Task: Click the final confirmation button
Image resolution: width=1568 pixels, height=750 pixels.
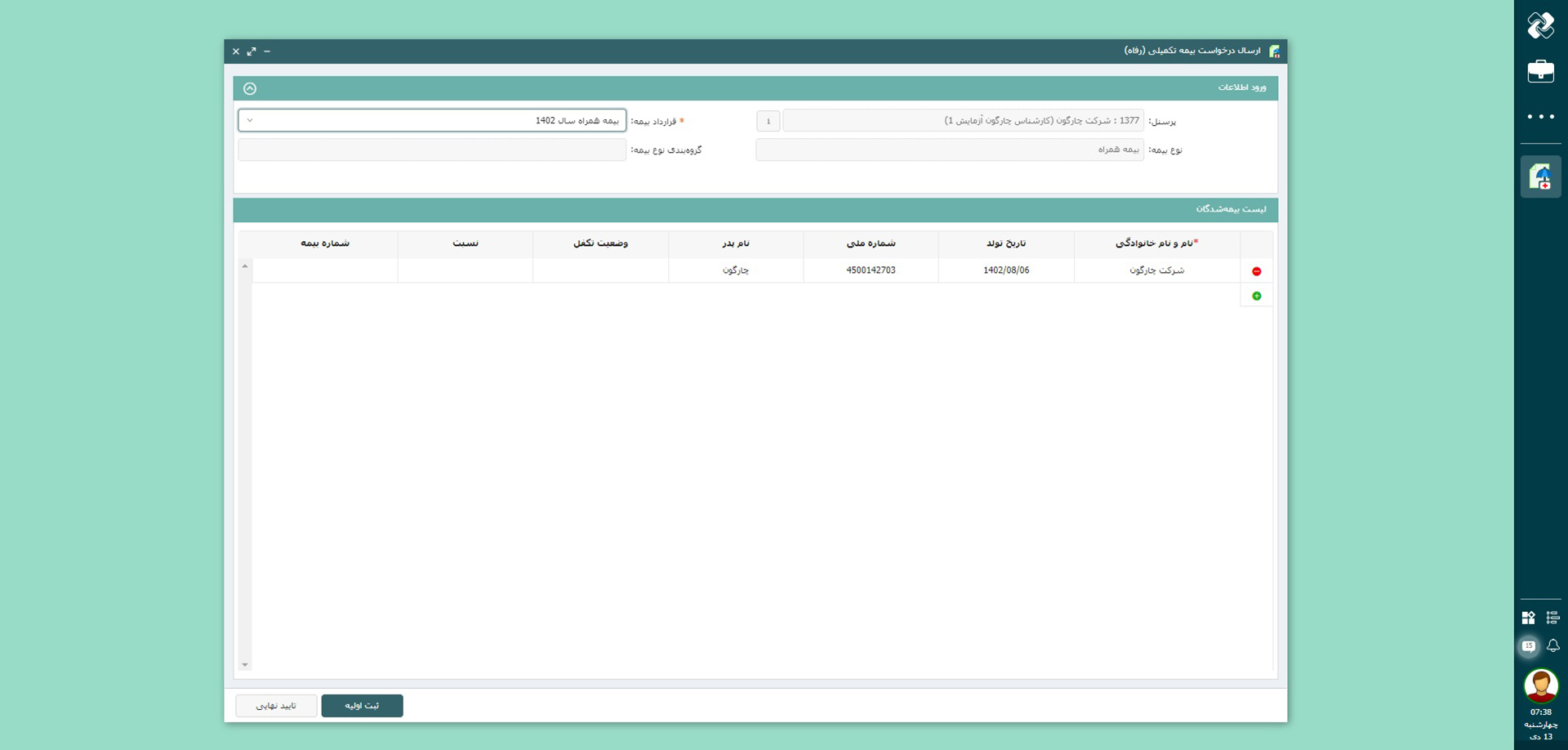Action: pos(276,706)
